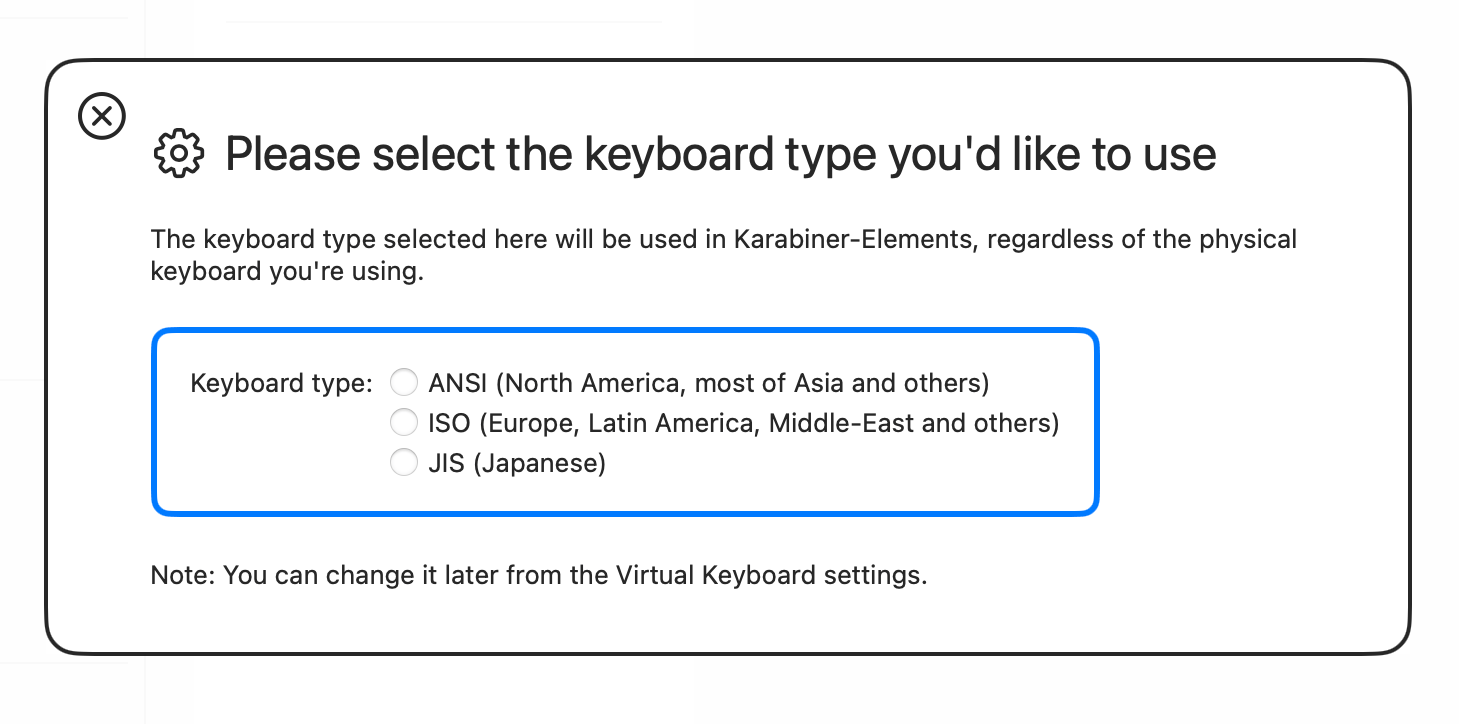
Task: Click the unselected ISO radio circle
Action: tap(403, 422)
